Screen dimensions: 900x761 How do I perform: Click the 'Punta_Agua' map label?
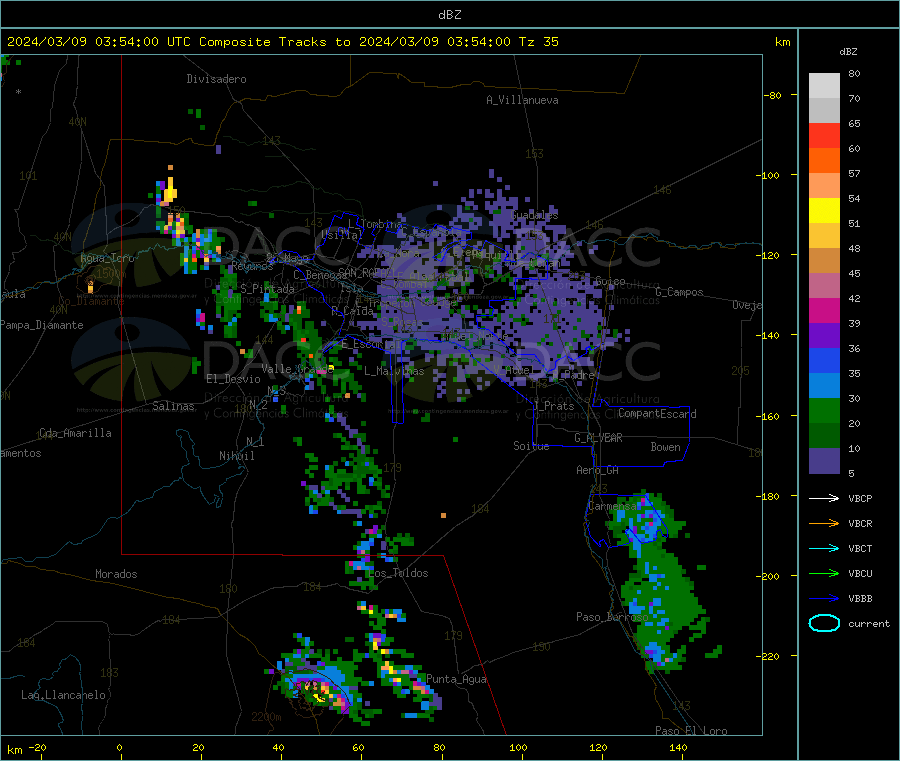coord(456,679)
